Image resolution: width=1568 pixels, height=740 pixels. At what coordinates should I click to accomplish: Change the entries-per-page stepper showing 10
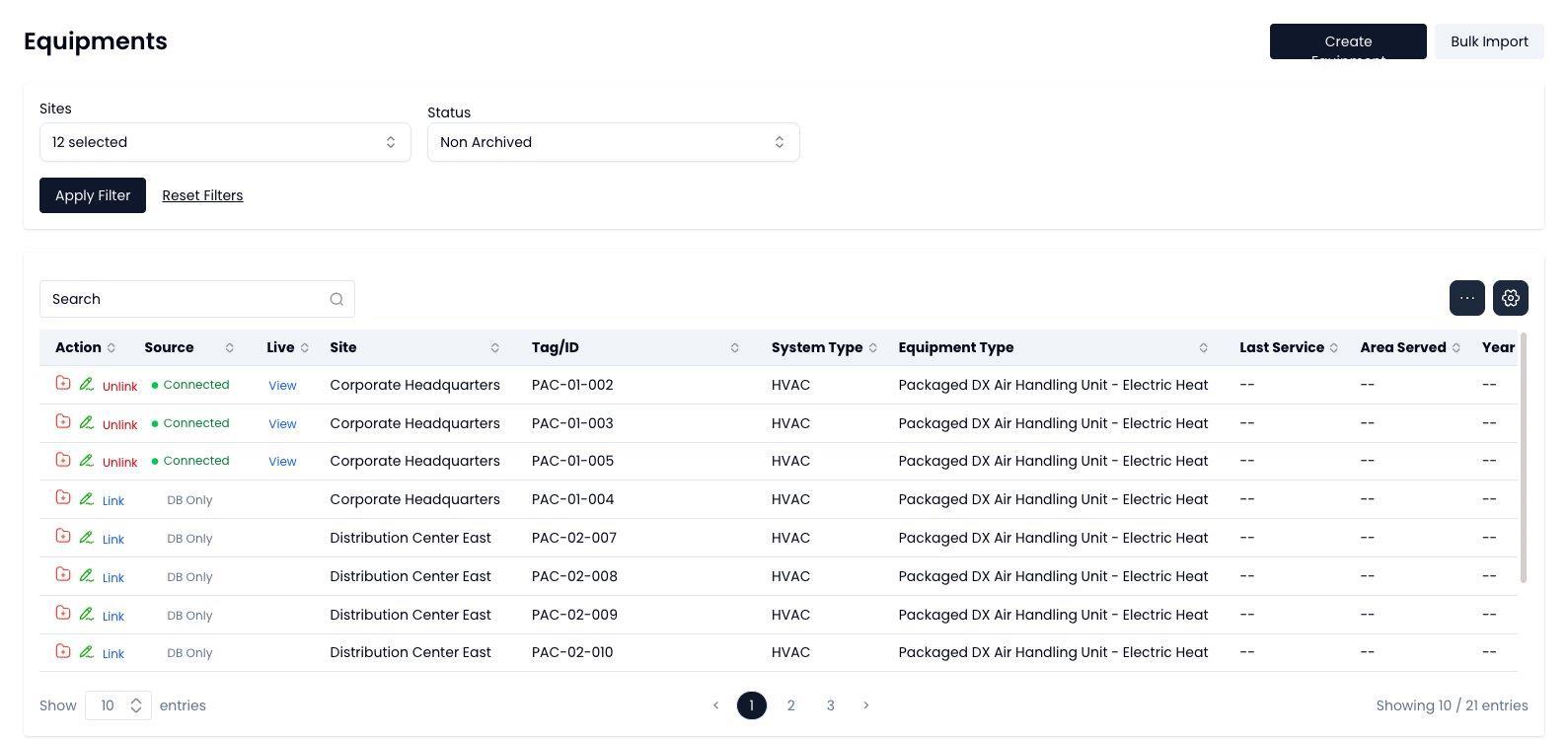(118, 705)
